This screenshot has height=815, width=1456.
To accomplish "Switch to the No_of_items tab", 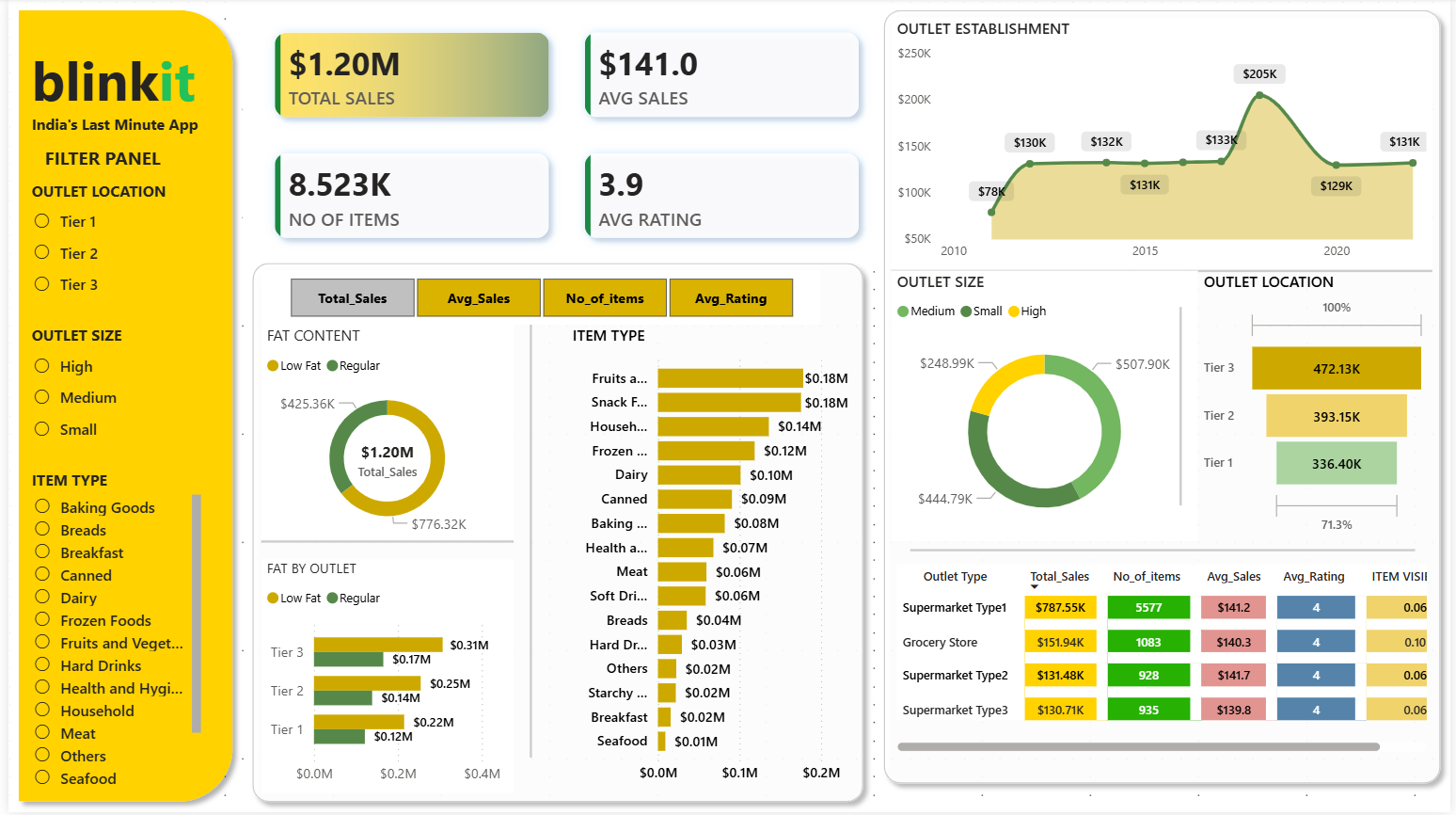I will [x=605, y=297].
